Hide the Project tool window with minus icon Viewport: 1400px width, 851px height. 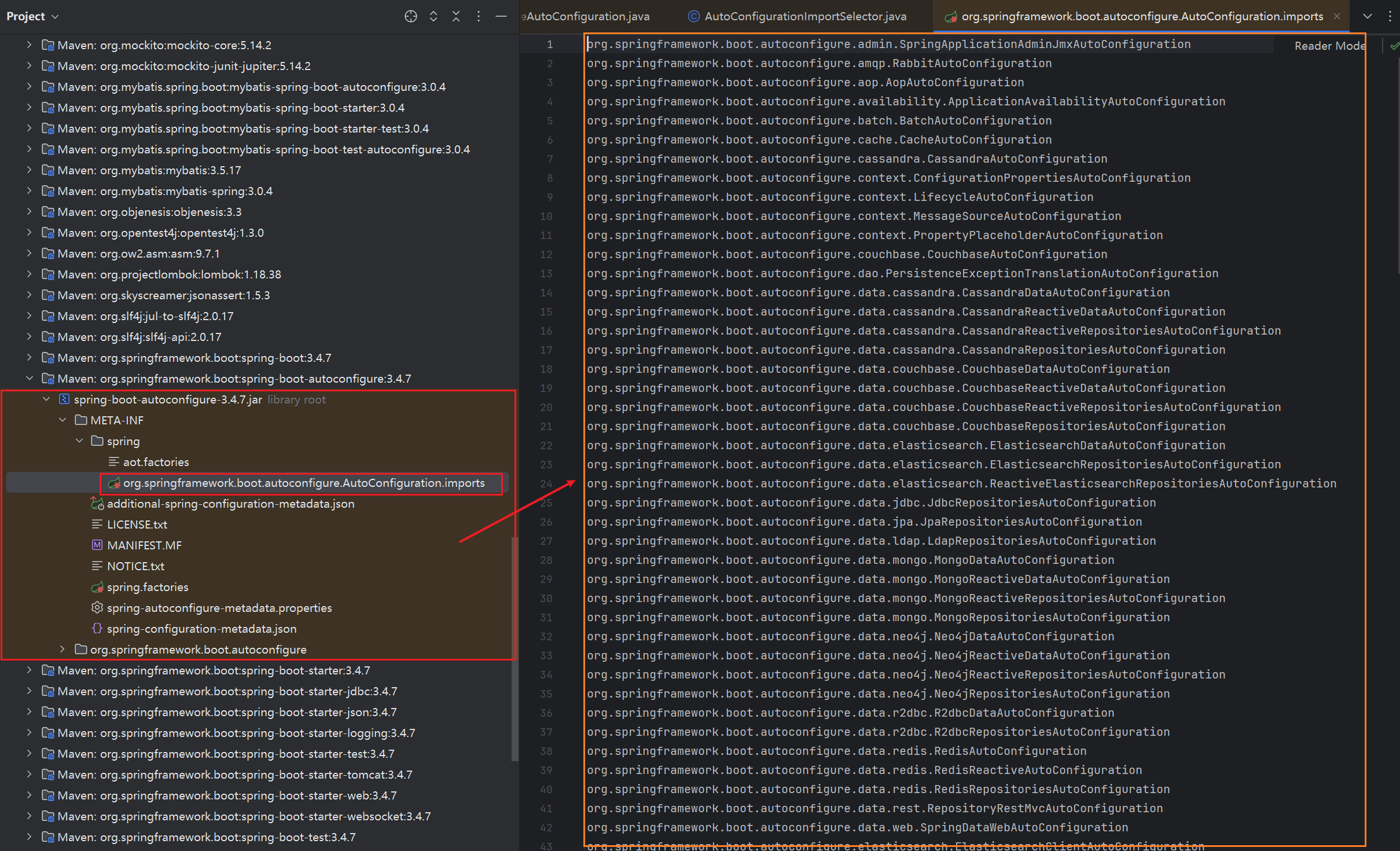[x=501, y=16]
